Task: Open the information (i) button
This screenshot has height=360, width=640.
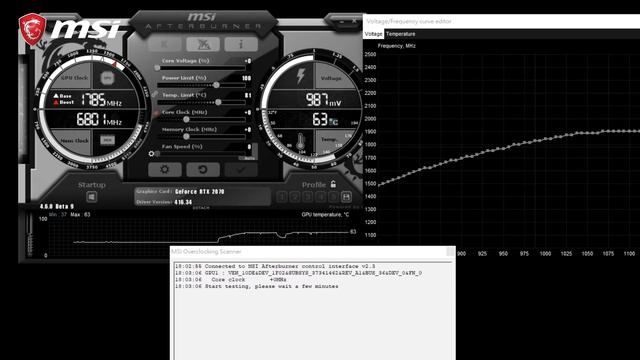Action: pos(241,44)
